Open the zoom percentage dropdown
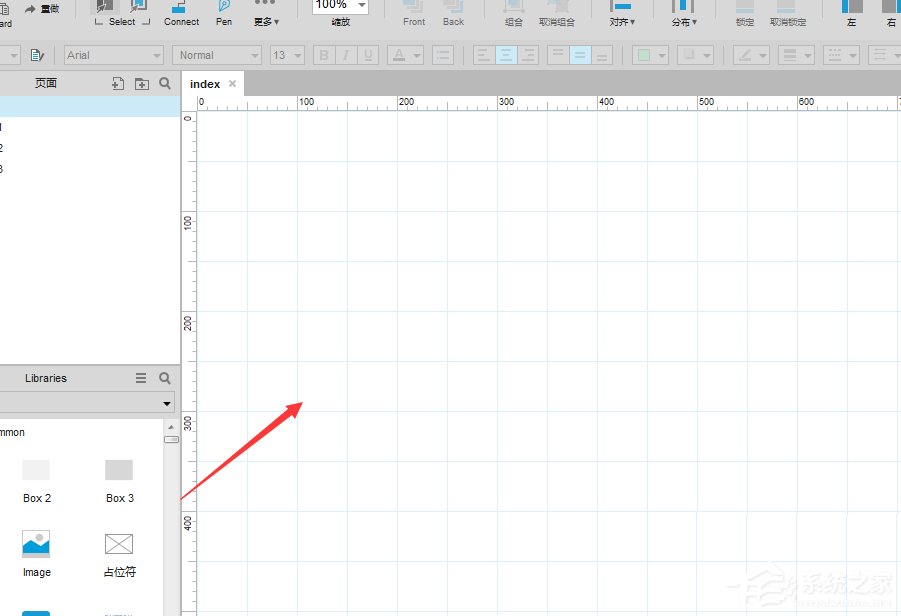This screenshot has width=901, height=616. coord(362,5)
